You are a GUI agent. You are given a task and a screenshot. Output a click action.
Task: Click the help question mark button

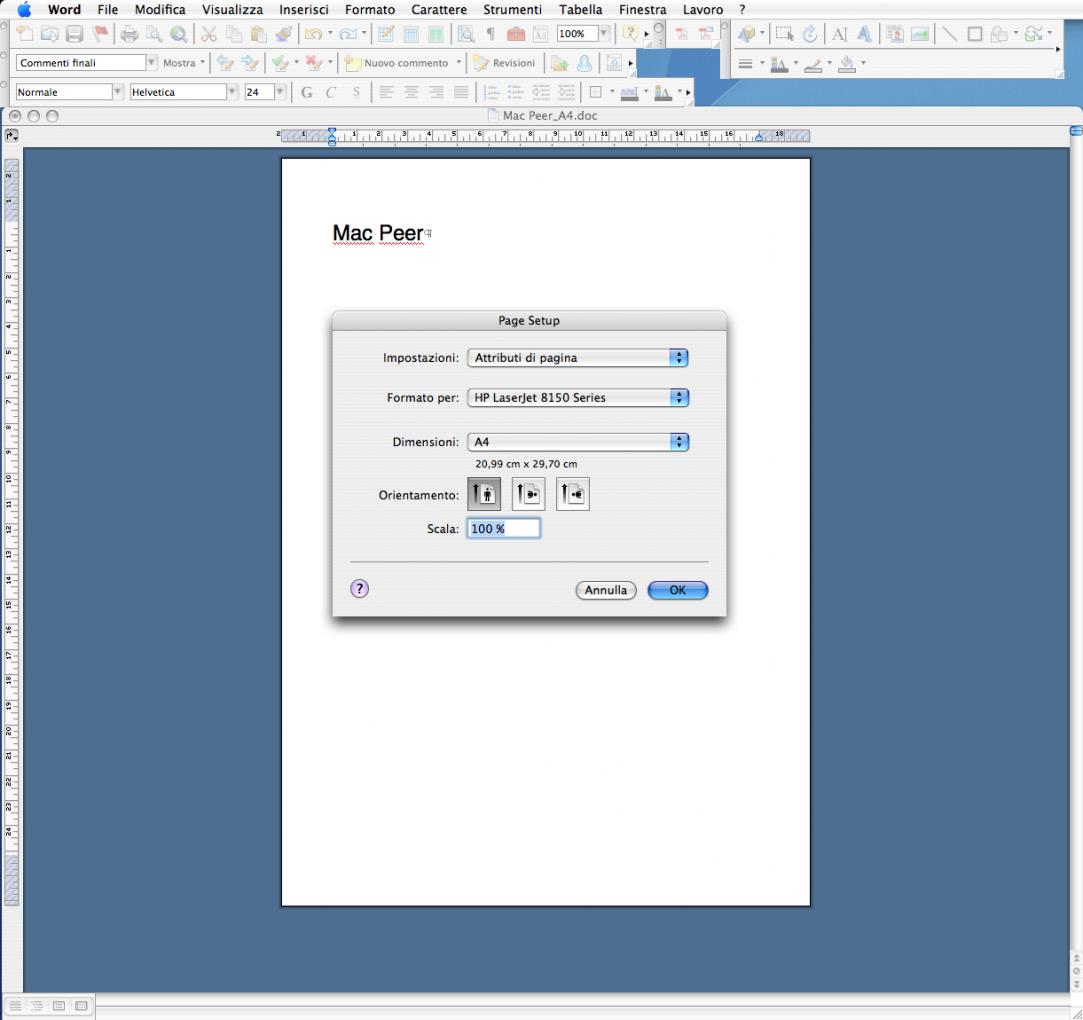[x=360, y=589]
